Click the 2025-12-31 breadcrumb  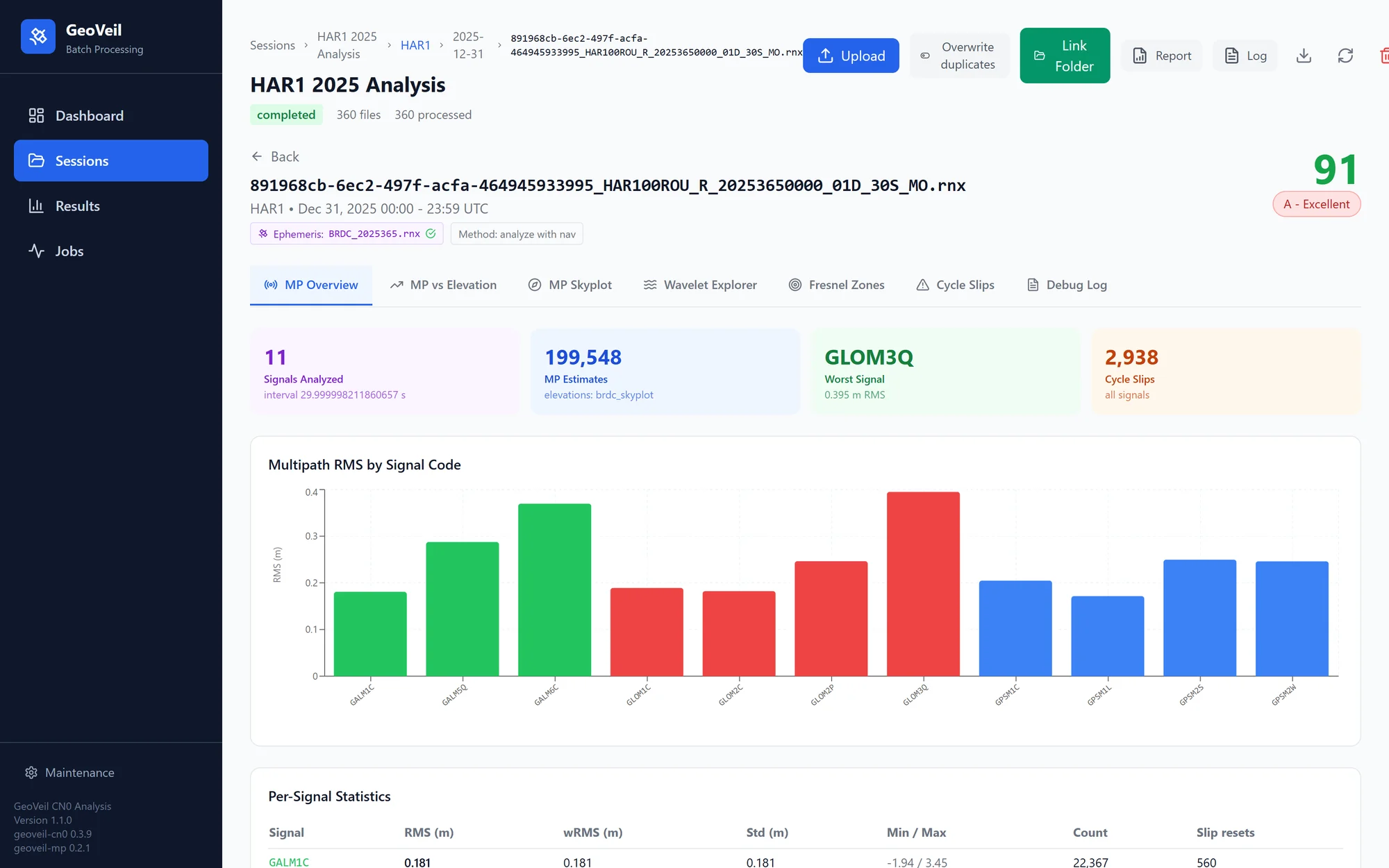(x=468, y=45)
